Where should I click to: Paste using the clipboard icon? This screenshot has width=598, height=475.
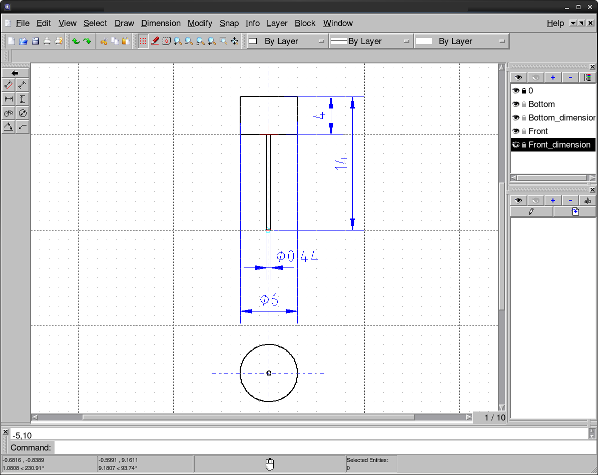point(125,41)
